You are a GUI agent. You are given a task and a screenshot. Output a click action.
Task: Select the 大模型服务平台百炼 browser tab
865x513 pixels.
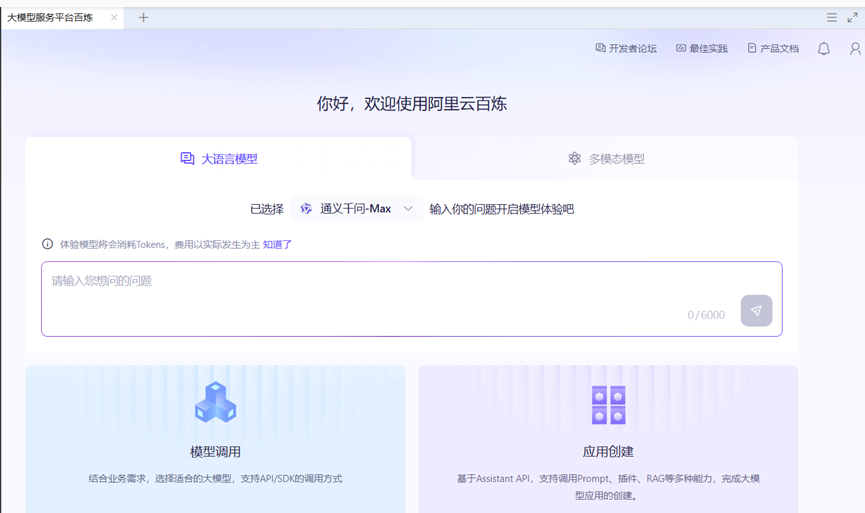coord(62,18)
